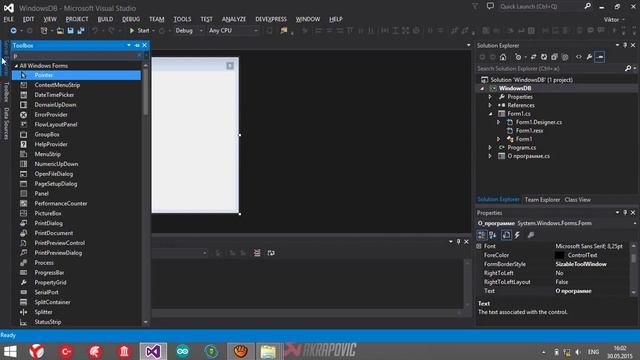Click the Open File folder toolbar icon
Screen dimensions: 640x360
pyautogui.click(x=60, y=31)
